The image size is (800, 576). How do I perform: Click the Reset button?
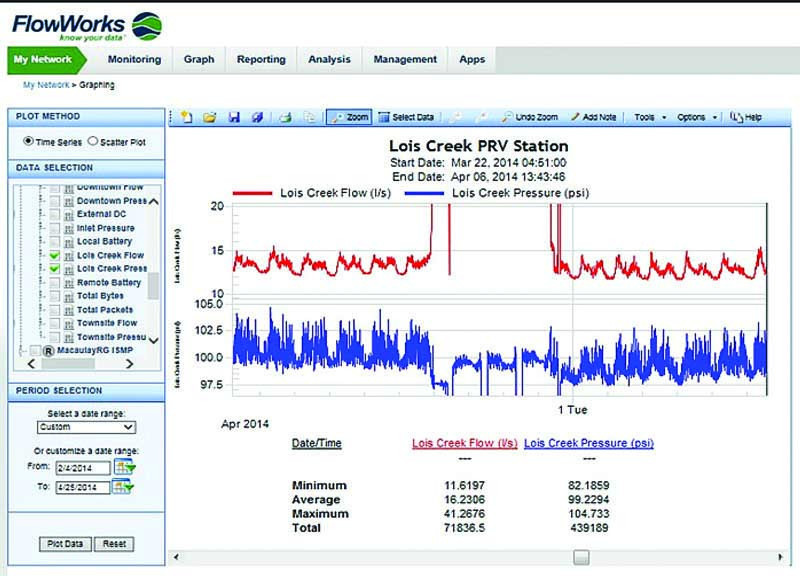pos(114,544)
